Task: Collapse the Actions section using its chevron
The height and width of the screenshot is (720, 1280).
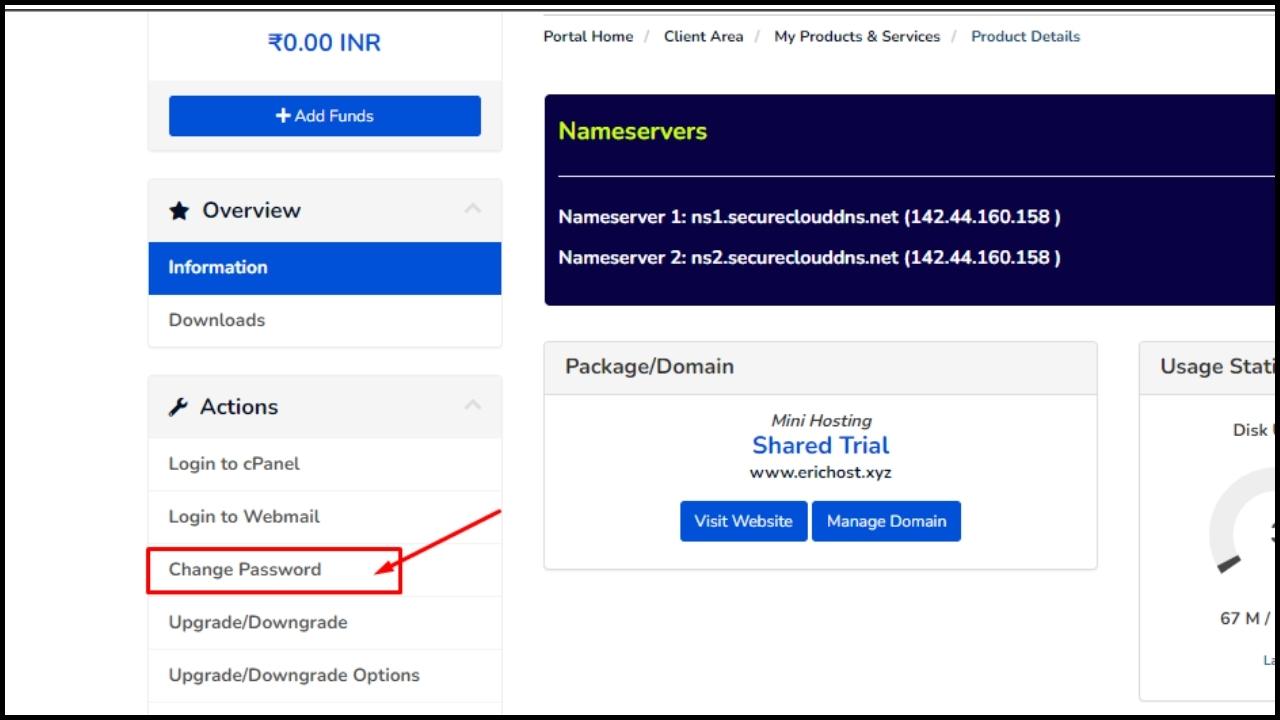Action: 473,403
